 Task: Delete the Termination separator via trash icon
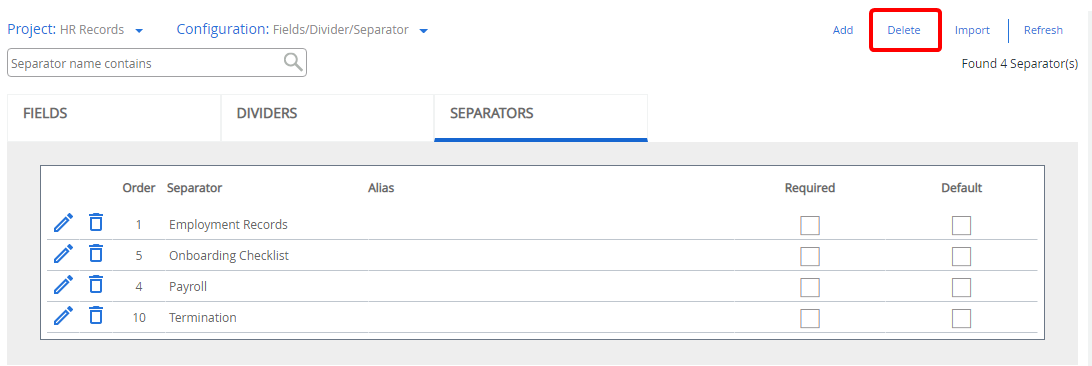tap(96, 315)
